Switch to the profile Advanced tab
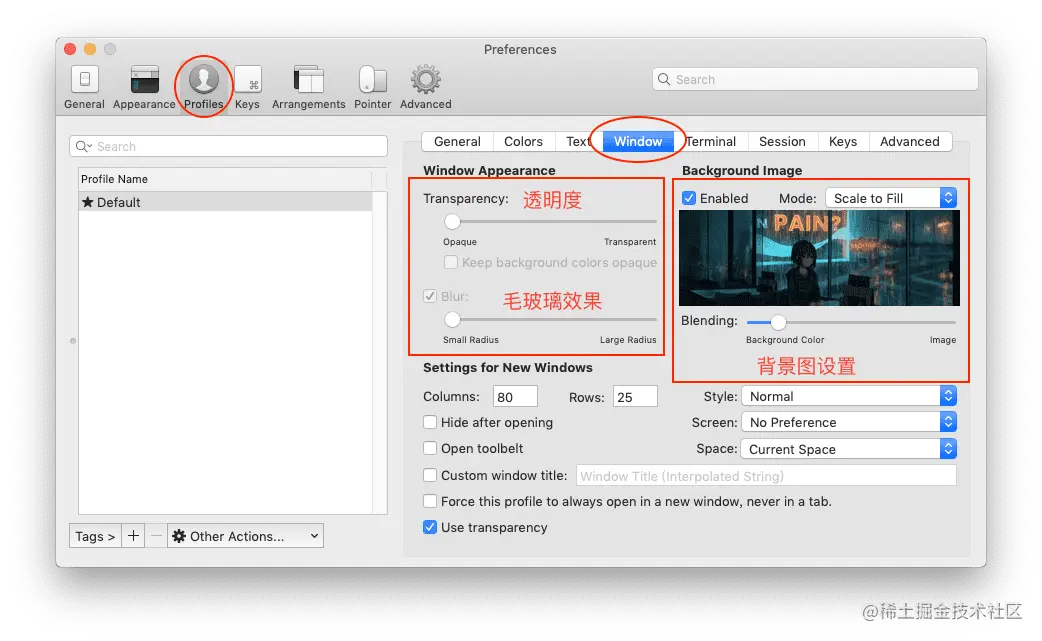Image resolution: width=1042 pixels, height=641 pixels. [x=910, y=141]
